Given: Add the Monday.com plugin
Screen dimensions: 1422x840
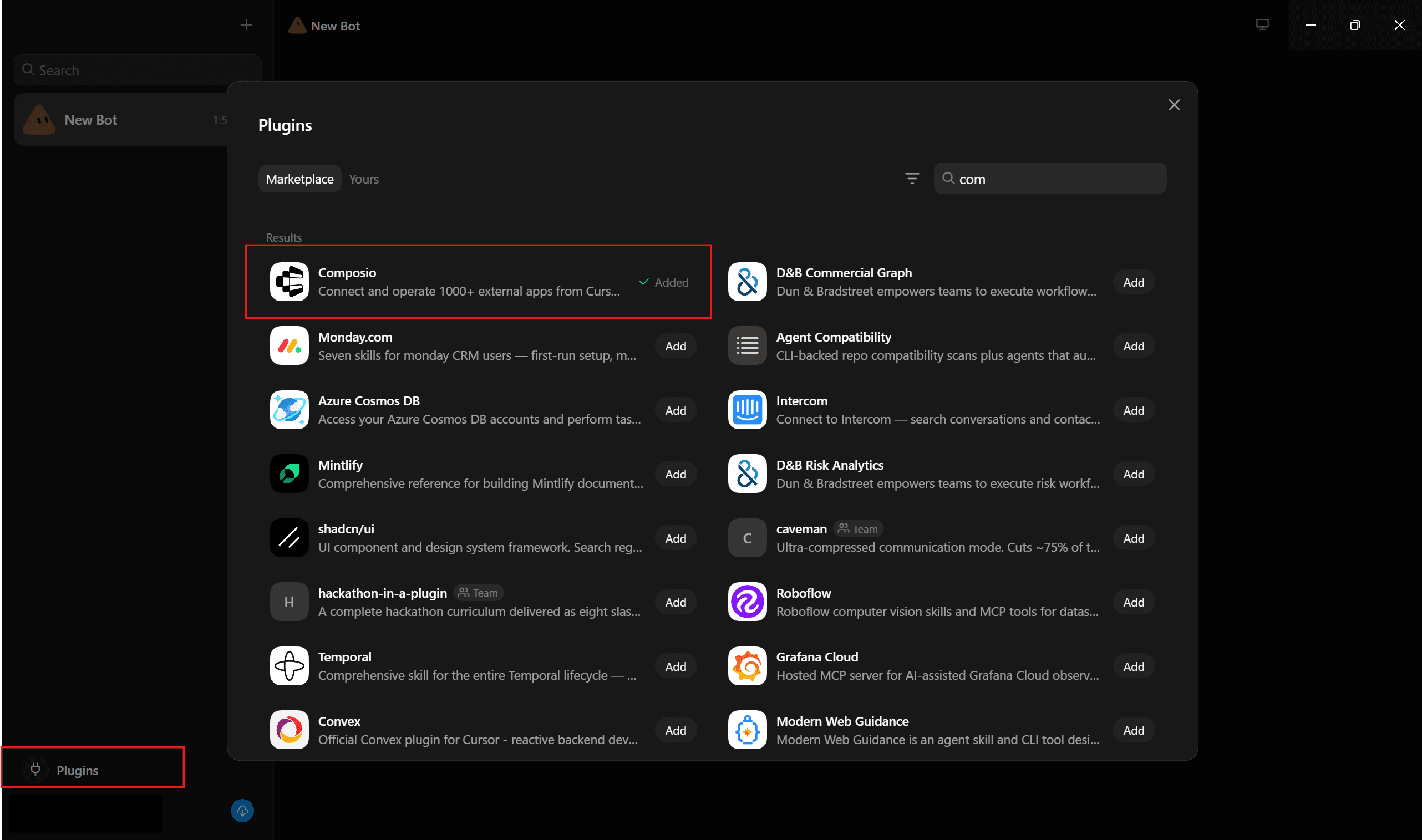Looking at the screenshot, I should click(x=676, y=346).
